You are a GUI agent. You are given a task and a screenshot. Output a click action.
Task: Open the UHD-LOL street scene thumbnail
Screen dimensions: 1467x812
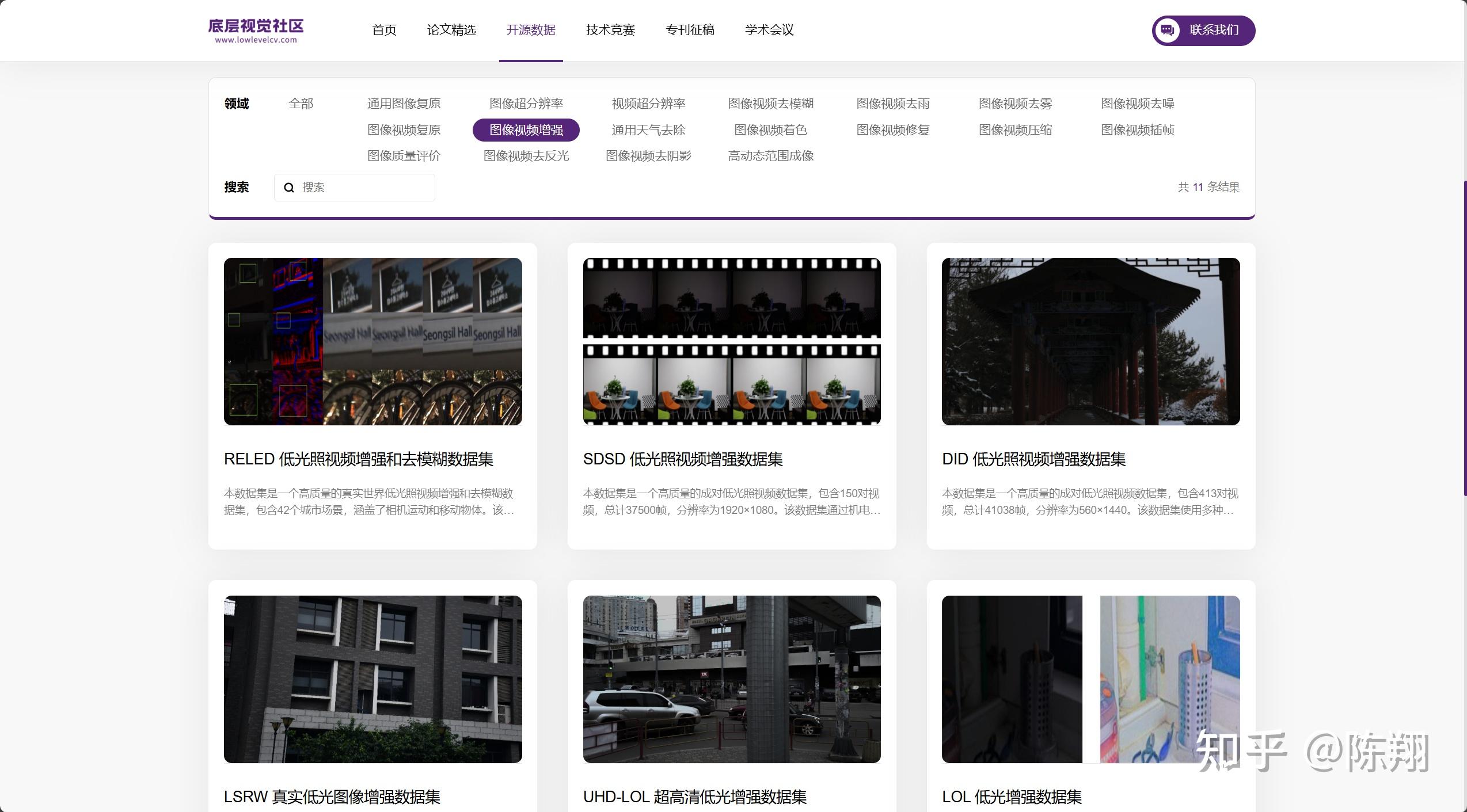click(x=731, y=679)
